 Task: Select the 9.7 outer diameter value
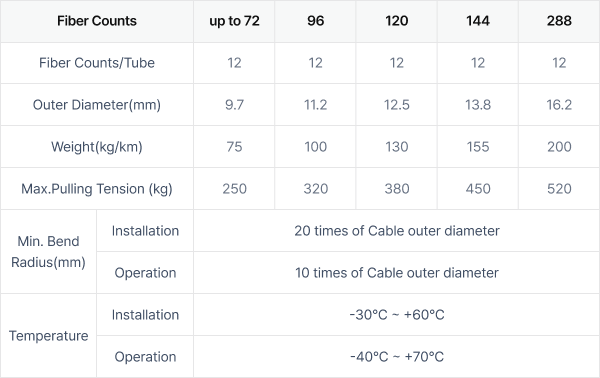click(x=234, y=104)
